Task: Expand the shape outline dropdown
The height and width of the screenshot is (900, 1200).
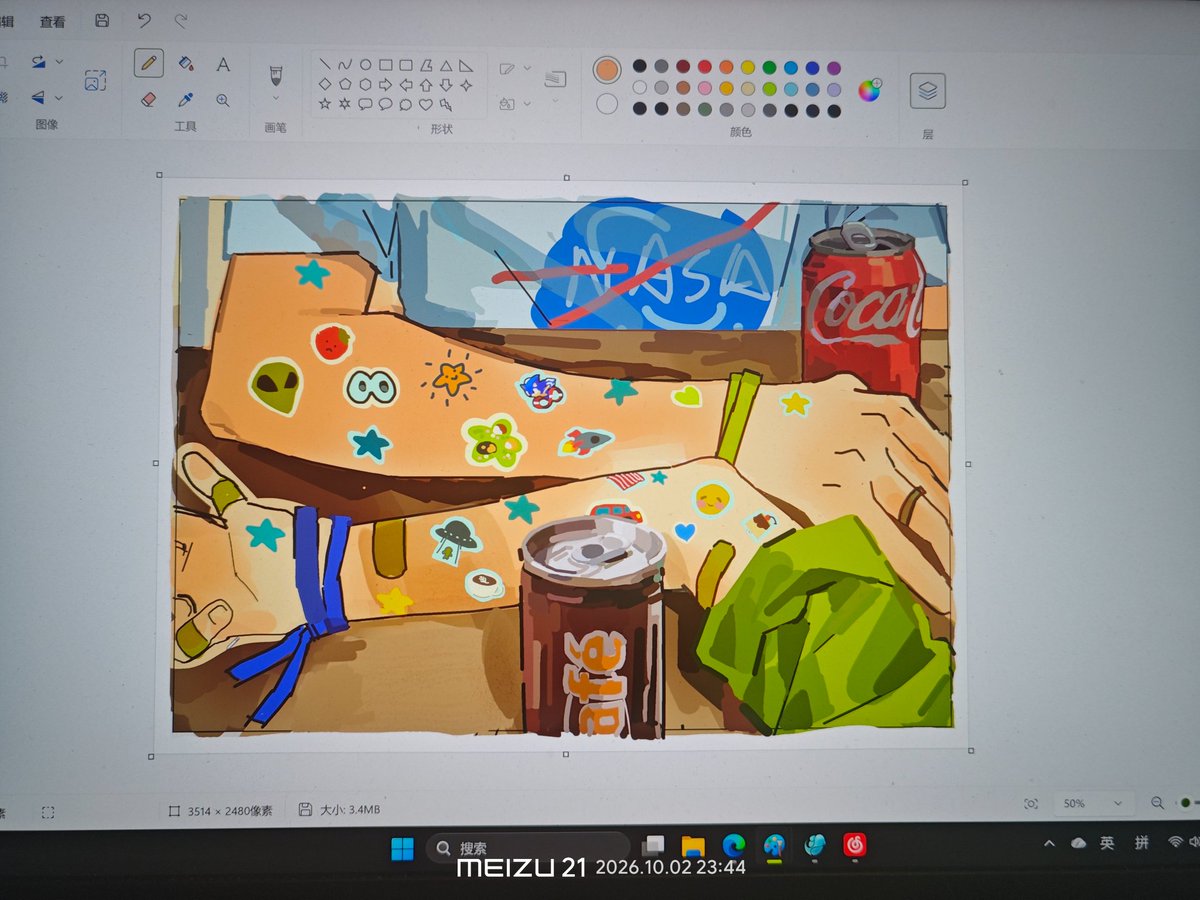Action: [528, 69]
